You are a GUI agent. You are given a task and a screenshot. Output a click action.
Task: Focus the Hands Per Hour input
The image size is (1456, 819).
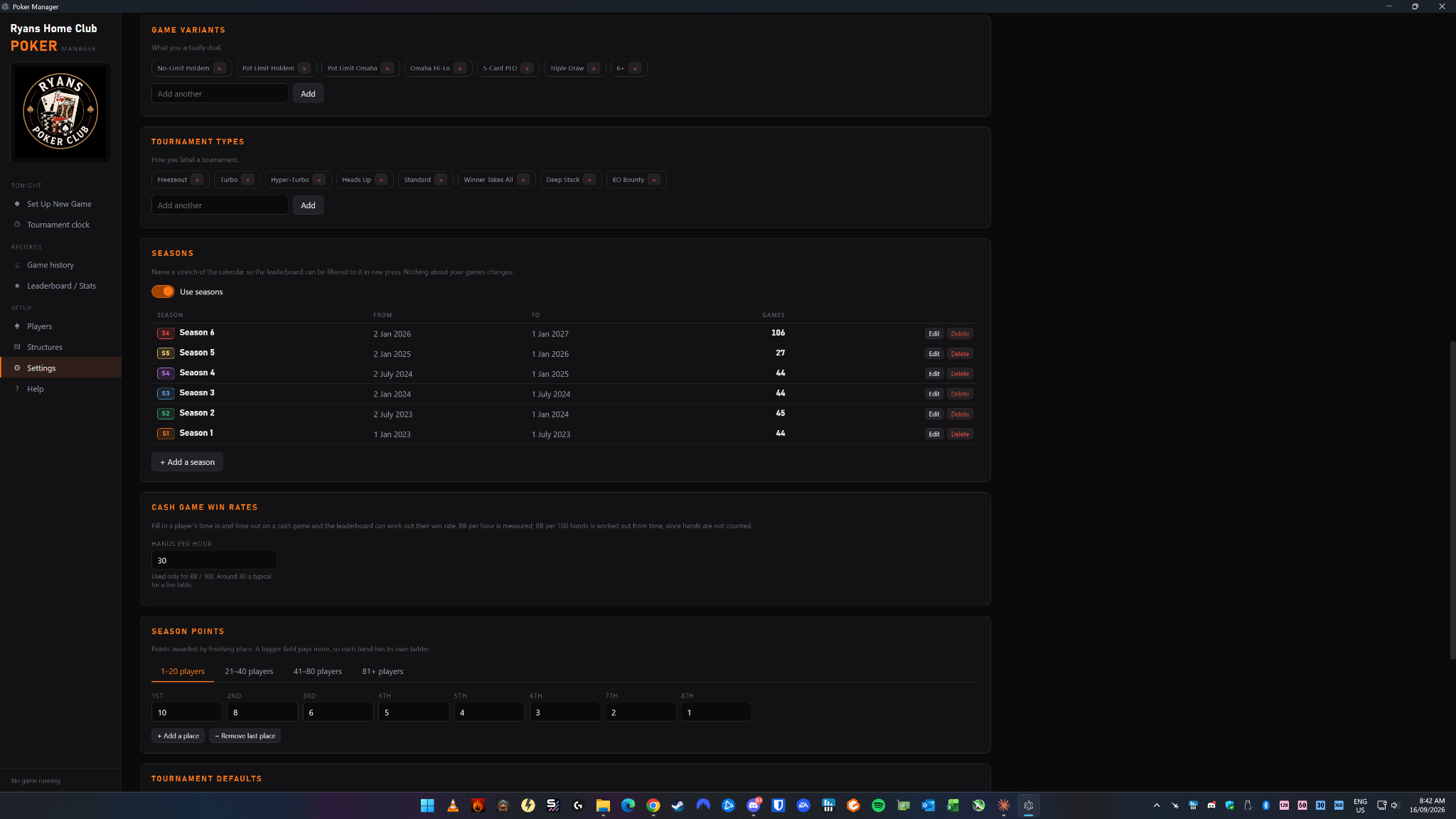214,560
